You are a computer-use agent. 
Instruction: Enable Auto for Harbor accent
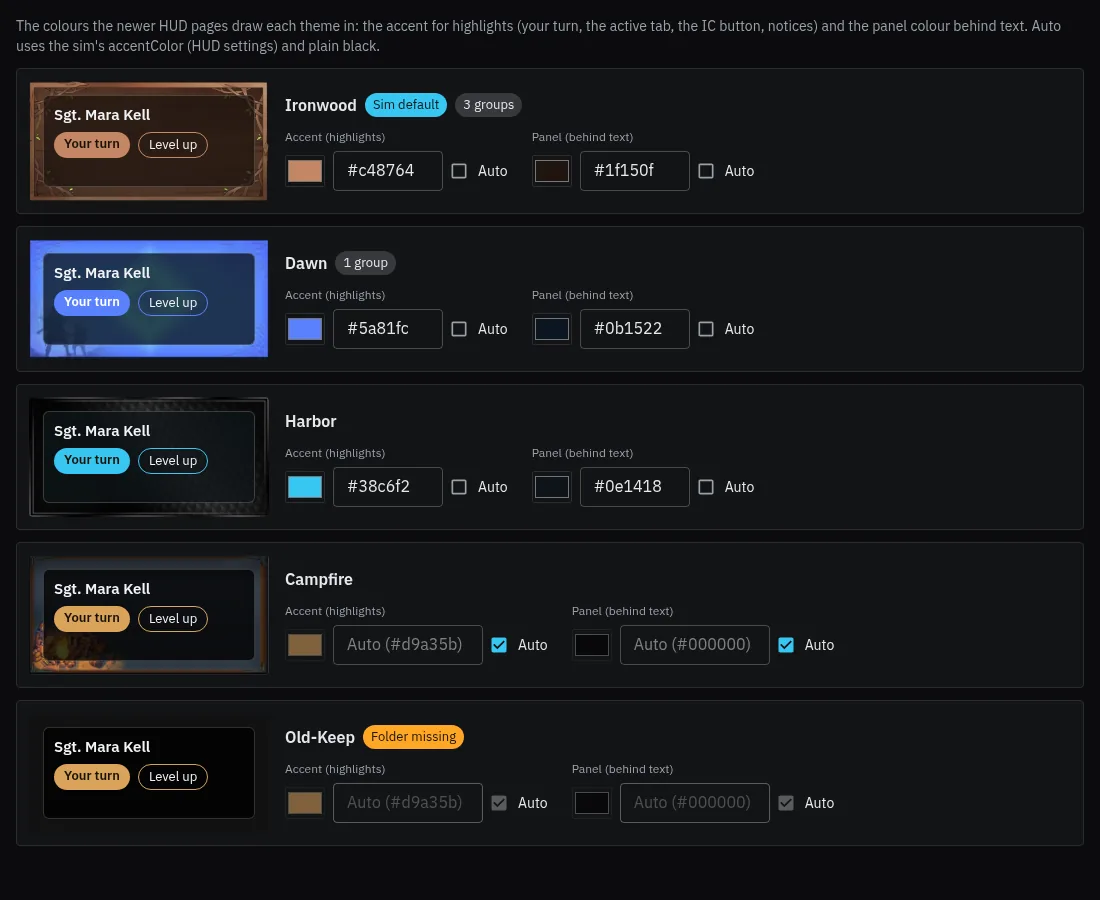coord(459,487)
